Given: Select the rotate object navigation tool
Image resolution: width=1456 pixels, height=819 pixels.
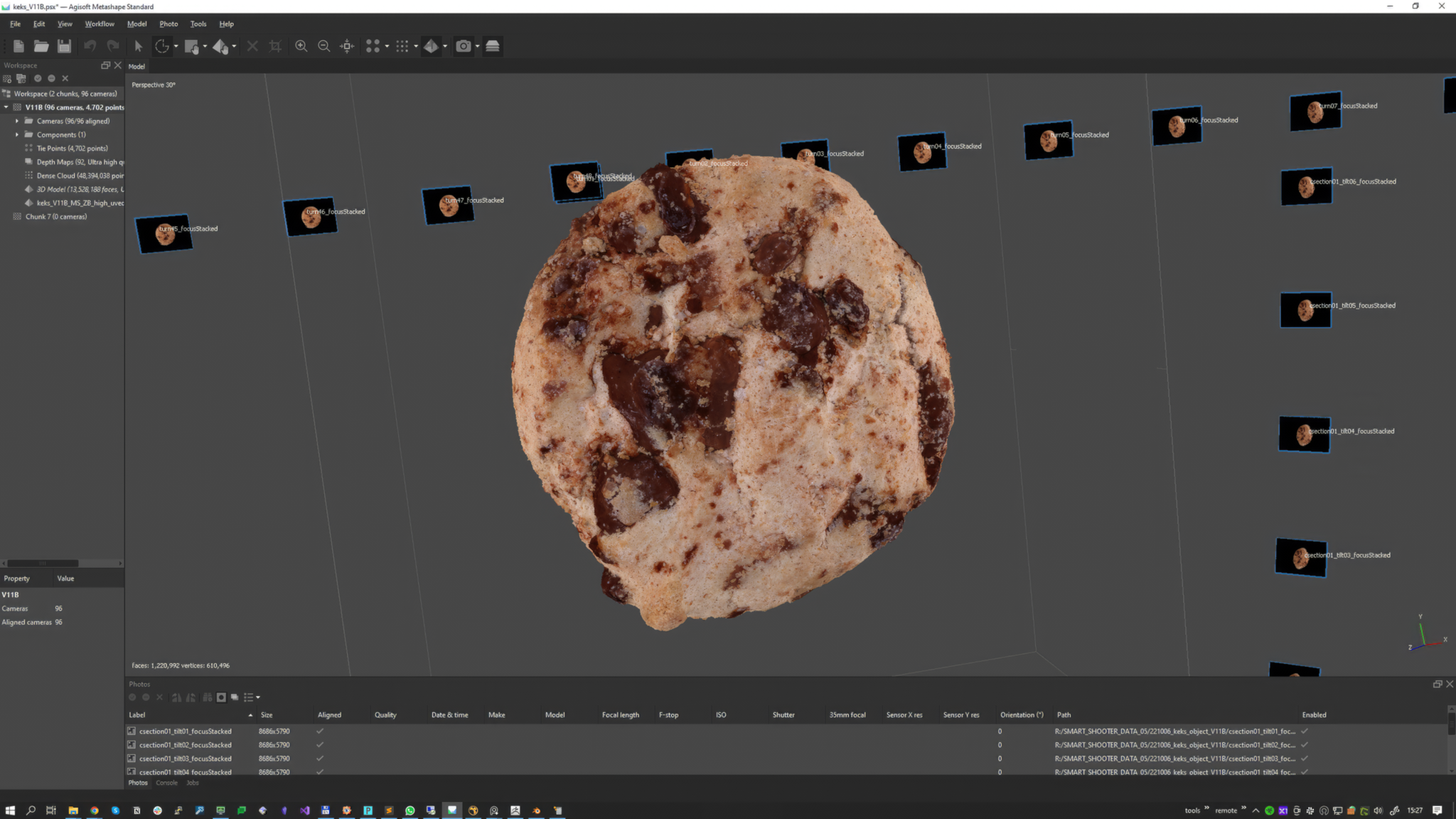Looking at the screenshot, I should (x=162, y=46).
